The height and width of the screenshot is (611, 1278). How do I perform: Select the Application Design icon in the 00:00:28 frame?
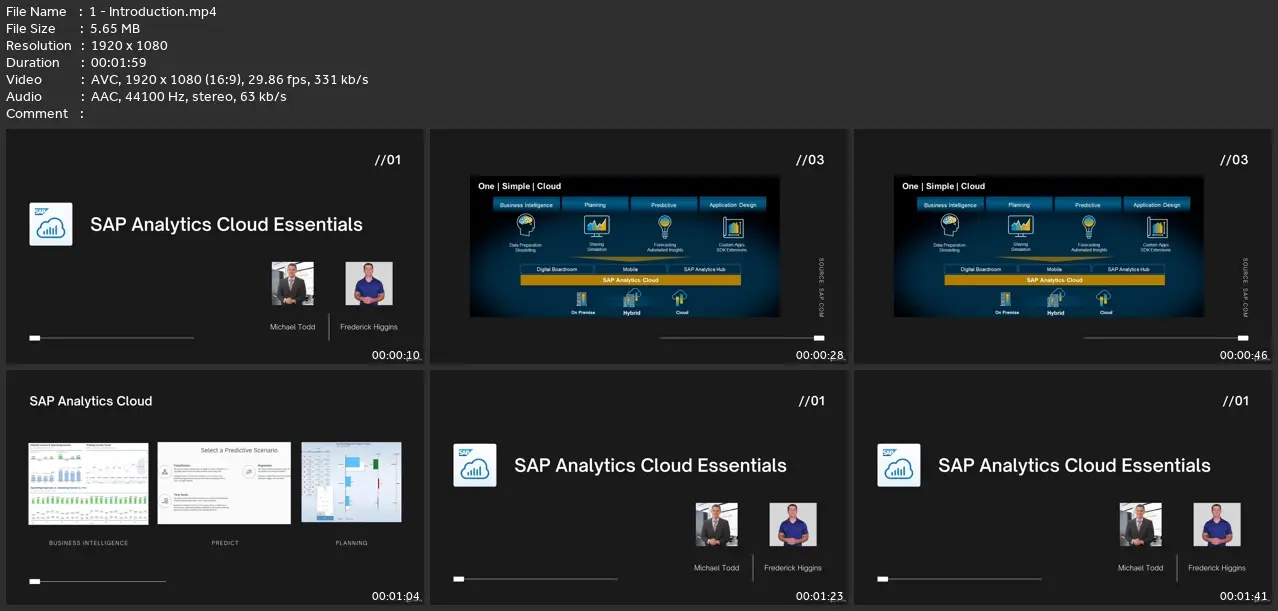point(733,226)
